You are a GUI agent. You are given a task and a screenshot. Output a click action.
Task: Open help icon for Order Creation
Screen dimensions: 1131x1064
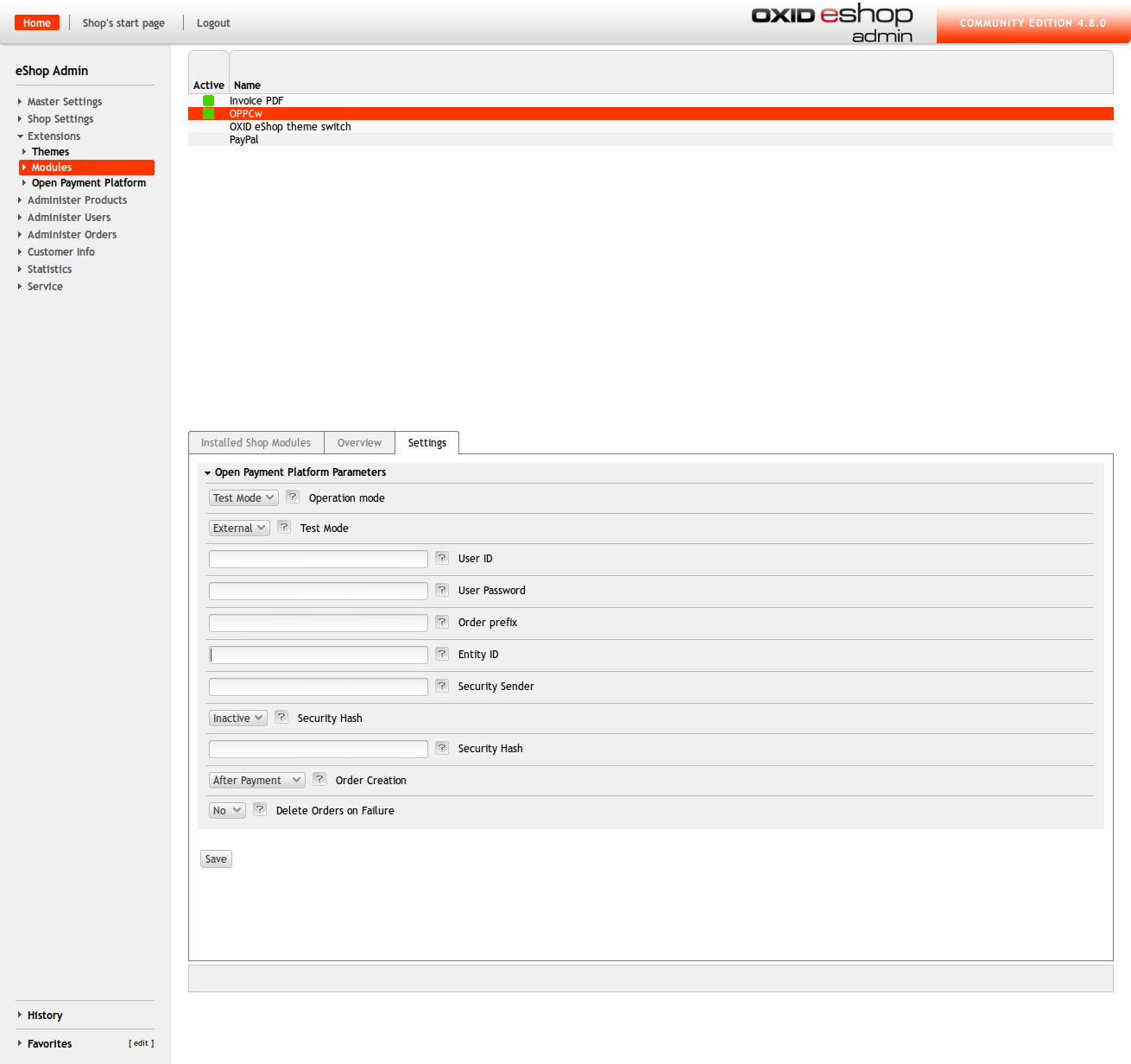[319, 779]
